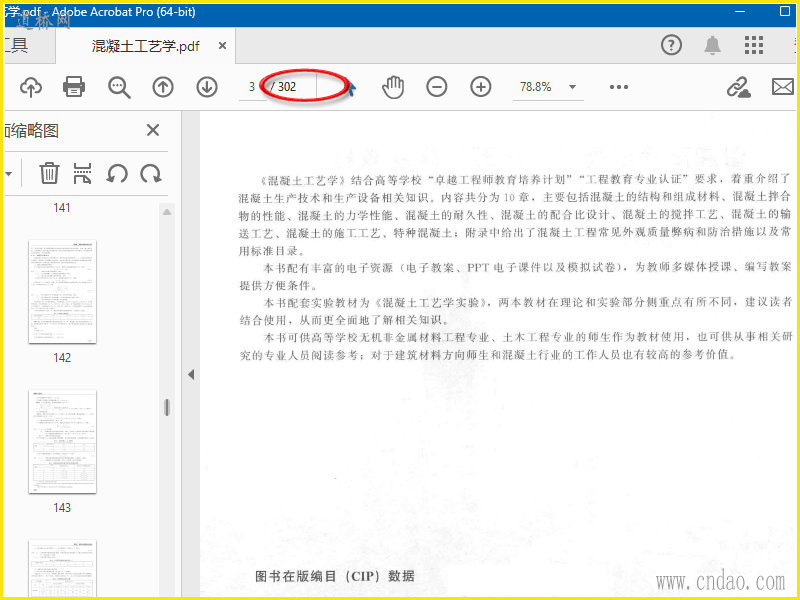Close the 混凝土工艺学.pdf tab
This screenshot has height=600, width=800.
222,46
